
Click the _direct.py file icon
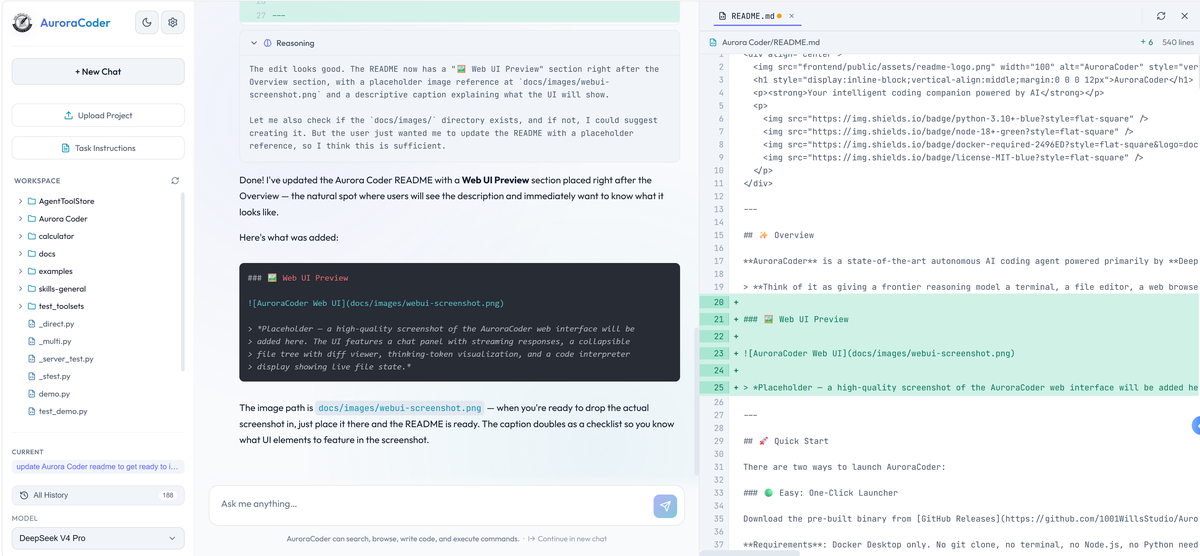click(x=32, y=324)
